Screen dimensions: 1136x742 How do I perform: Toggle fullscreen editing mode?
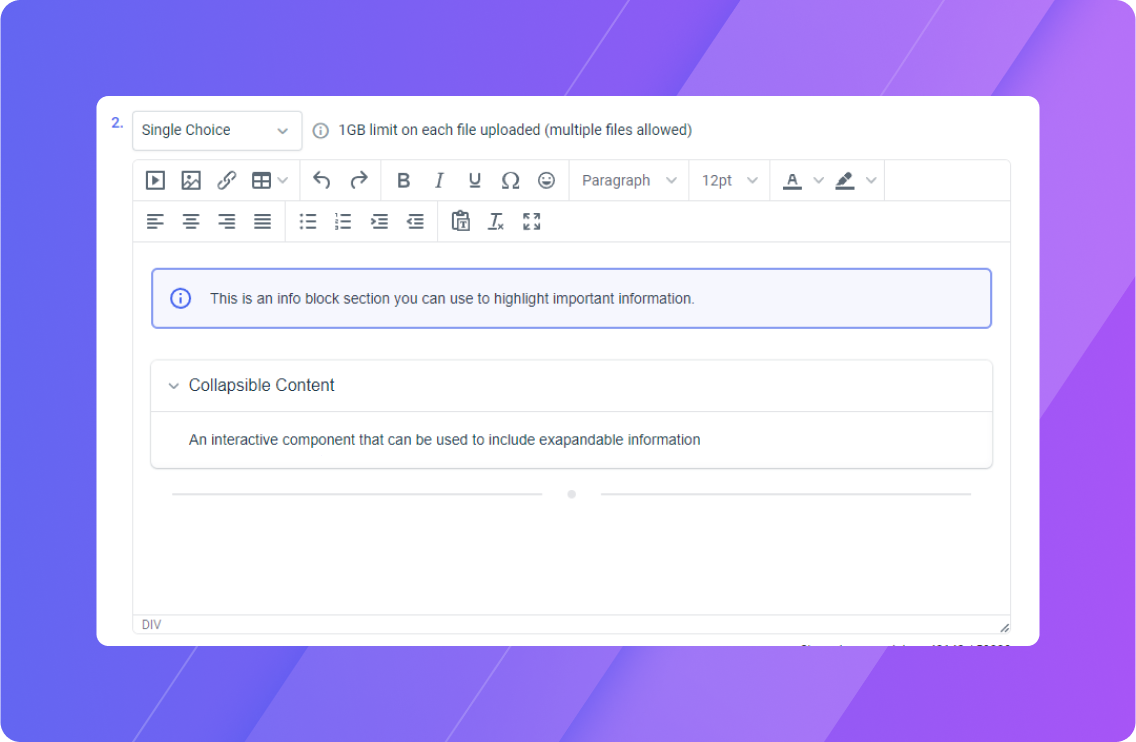pyautogui.click(x=531, y=221)
